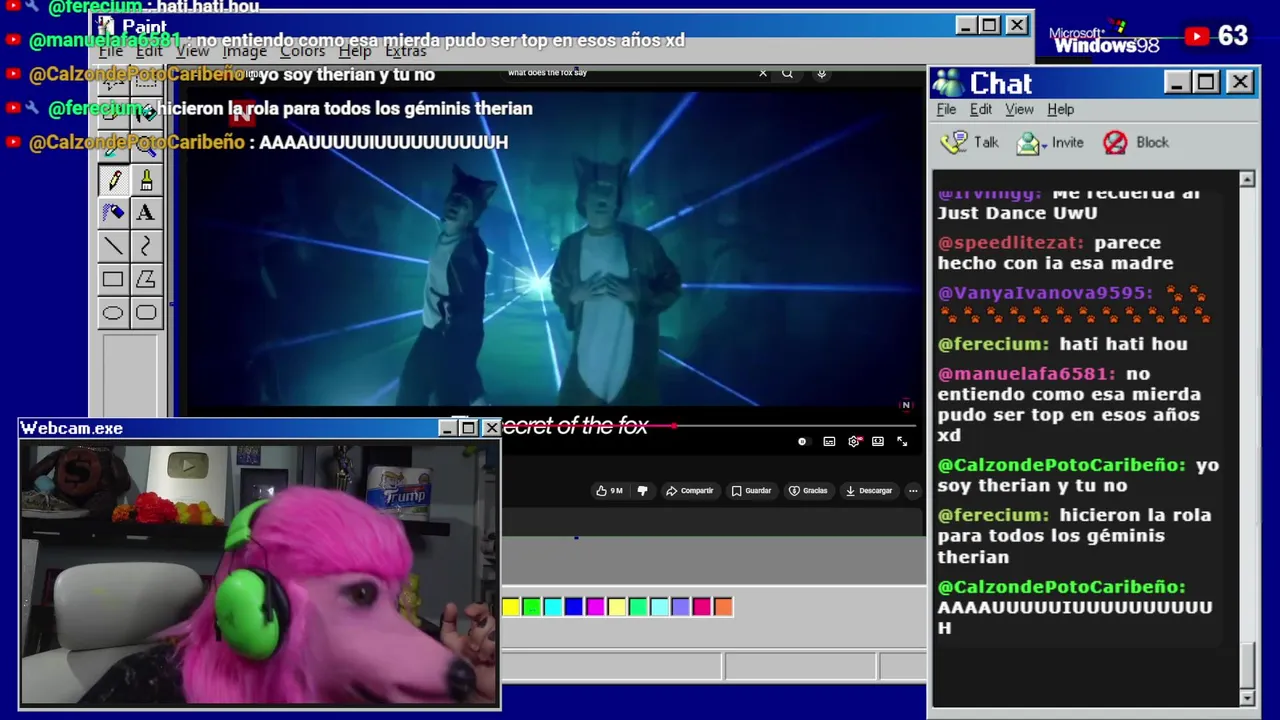The width and height of the screenshot is (1280, 720).
Task: Select the Polygon tool in Paint
Action: click(x=146, y=279)
